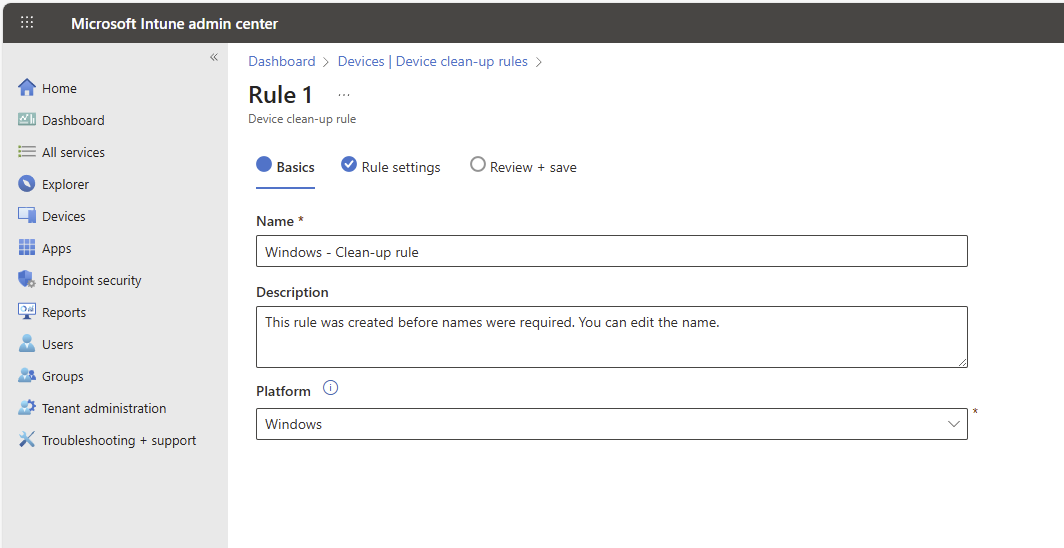Click the Explorer compass icon
The width and height of the screenshot is (1064, 548).
tap(26, 184)
